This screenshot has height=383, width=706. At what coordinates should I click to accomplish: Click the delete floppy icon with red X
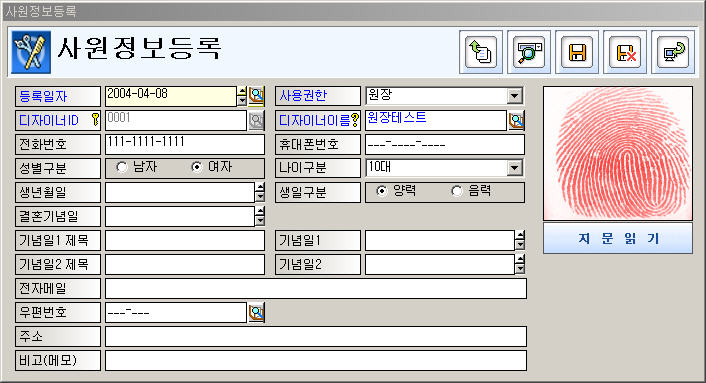click(625, 52)
